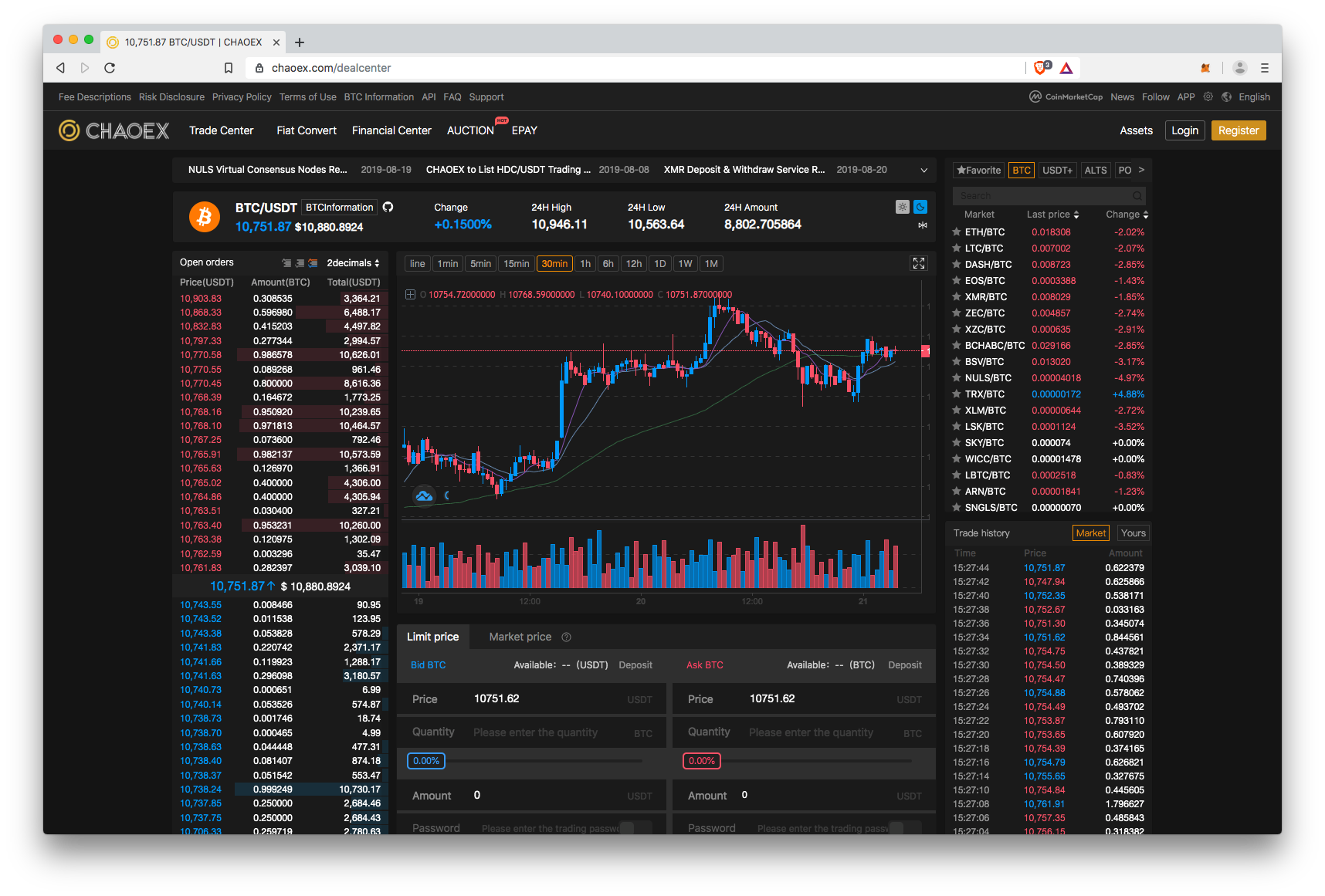Click the browser back arrow
The image size is (1325, 896).
[x=60, y=68]
